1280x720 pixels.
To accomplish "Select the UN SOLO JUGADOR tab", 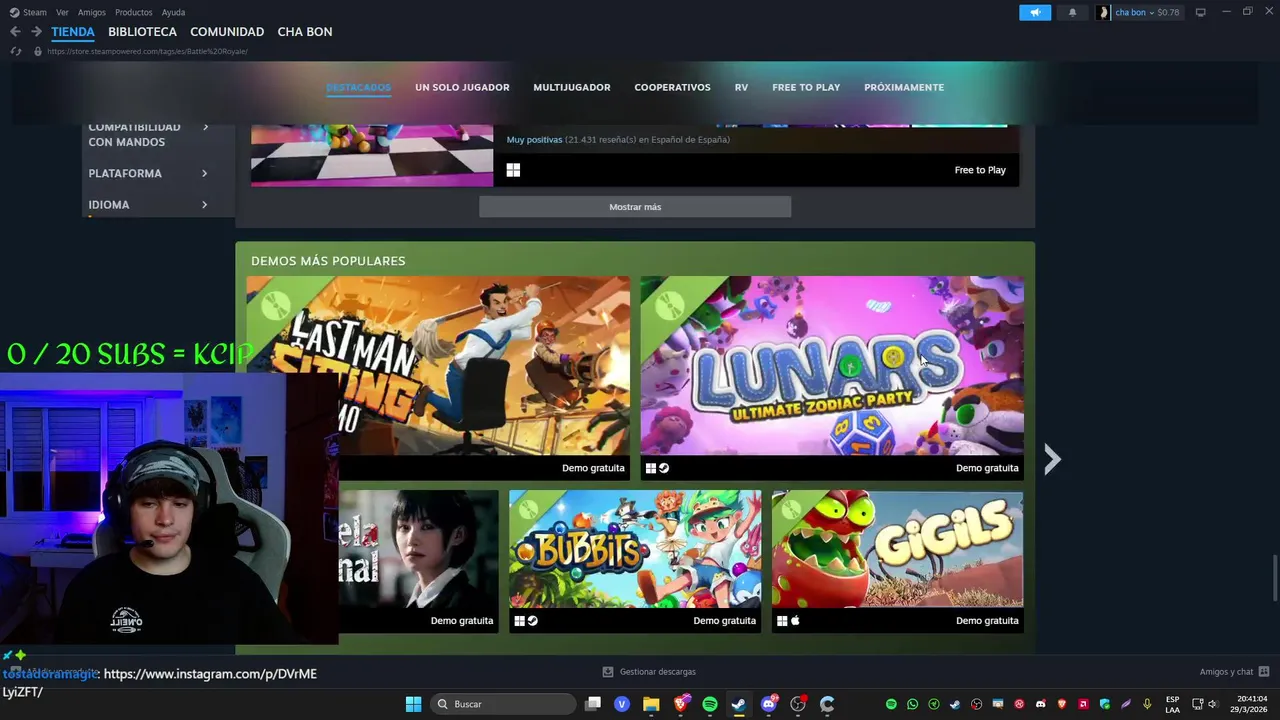I will click(x=462, y=87).
